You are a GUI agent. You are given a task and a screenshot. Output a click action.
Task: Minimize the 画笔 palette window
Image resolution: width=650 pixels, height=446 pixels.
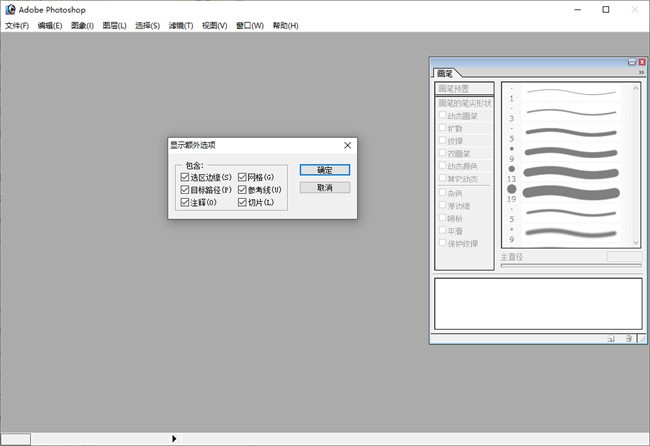pyautogui.click(x=632, y=62)
